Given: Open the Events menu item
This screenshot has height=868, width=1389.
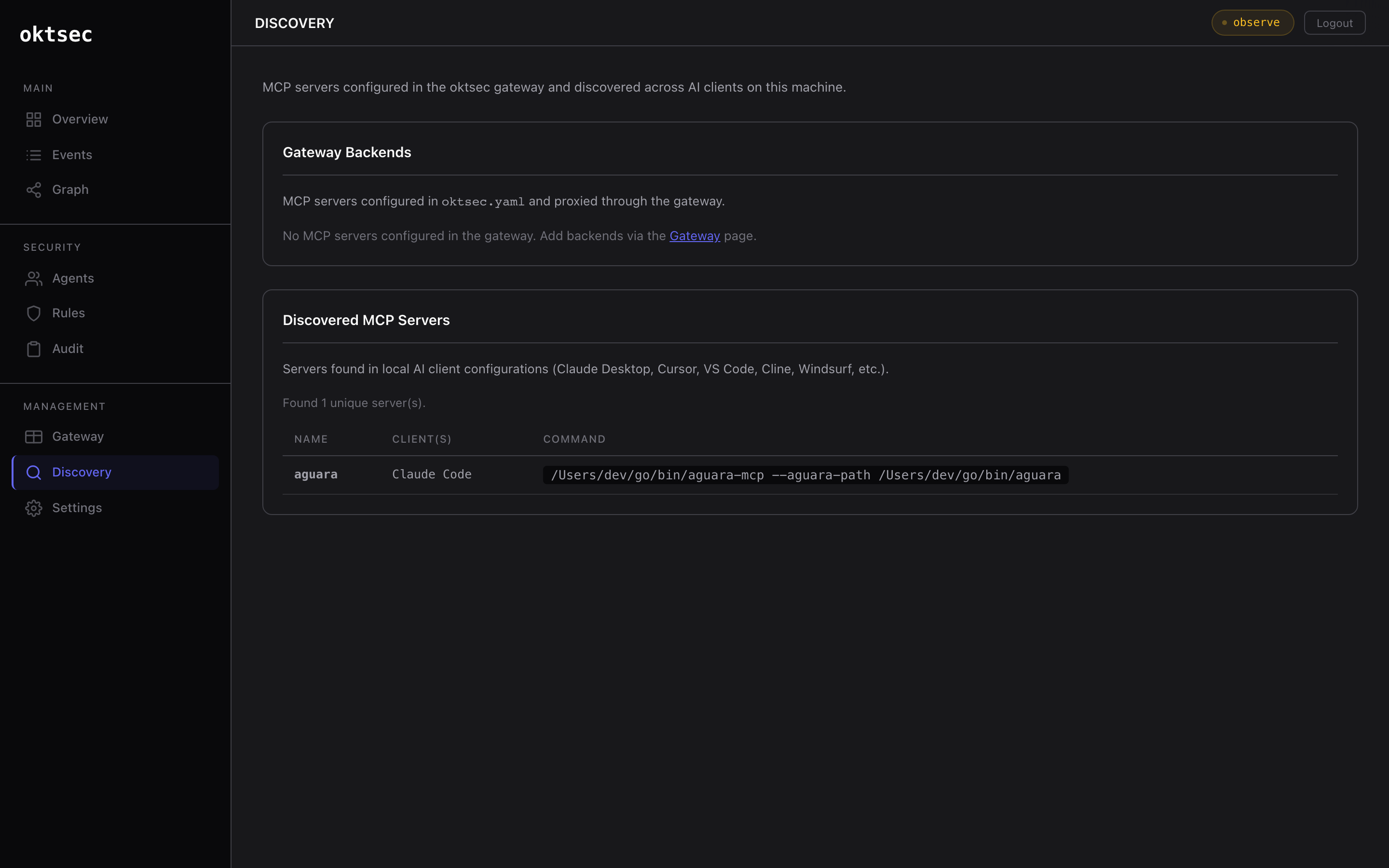Looking at the screenshot, I should [x=72, y=155].
